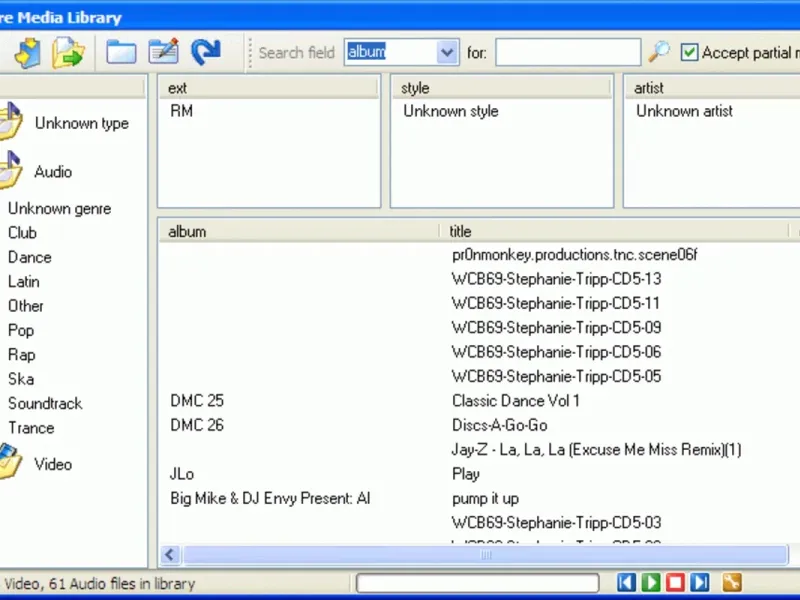Click the export folder icon with green arrow
The image size is (800, 600).
tap(68, 53)
